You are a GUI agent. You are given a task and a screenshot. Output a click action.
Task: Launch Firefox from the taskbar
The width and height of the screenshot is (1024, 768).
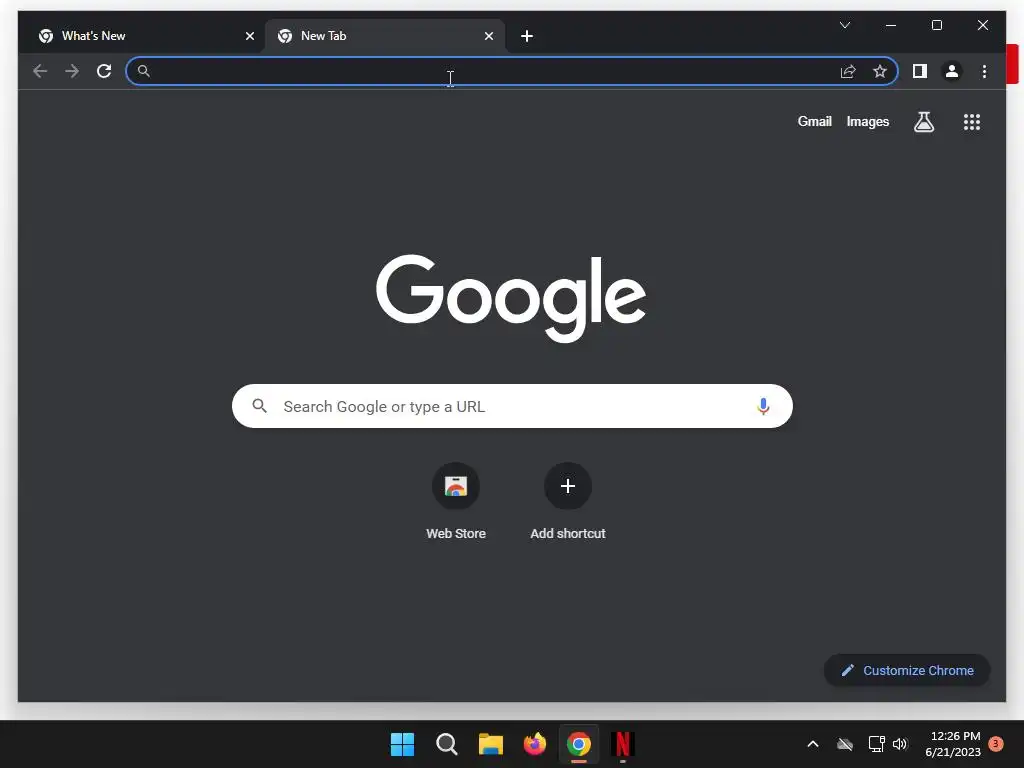pos(535,744)
